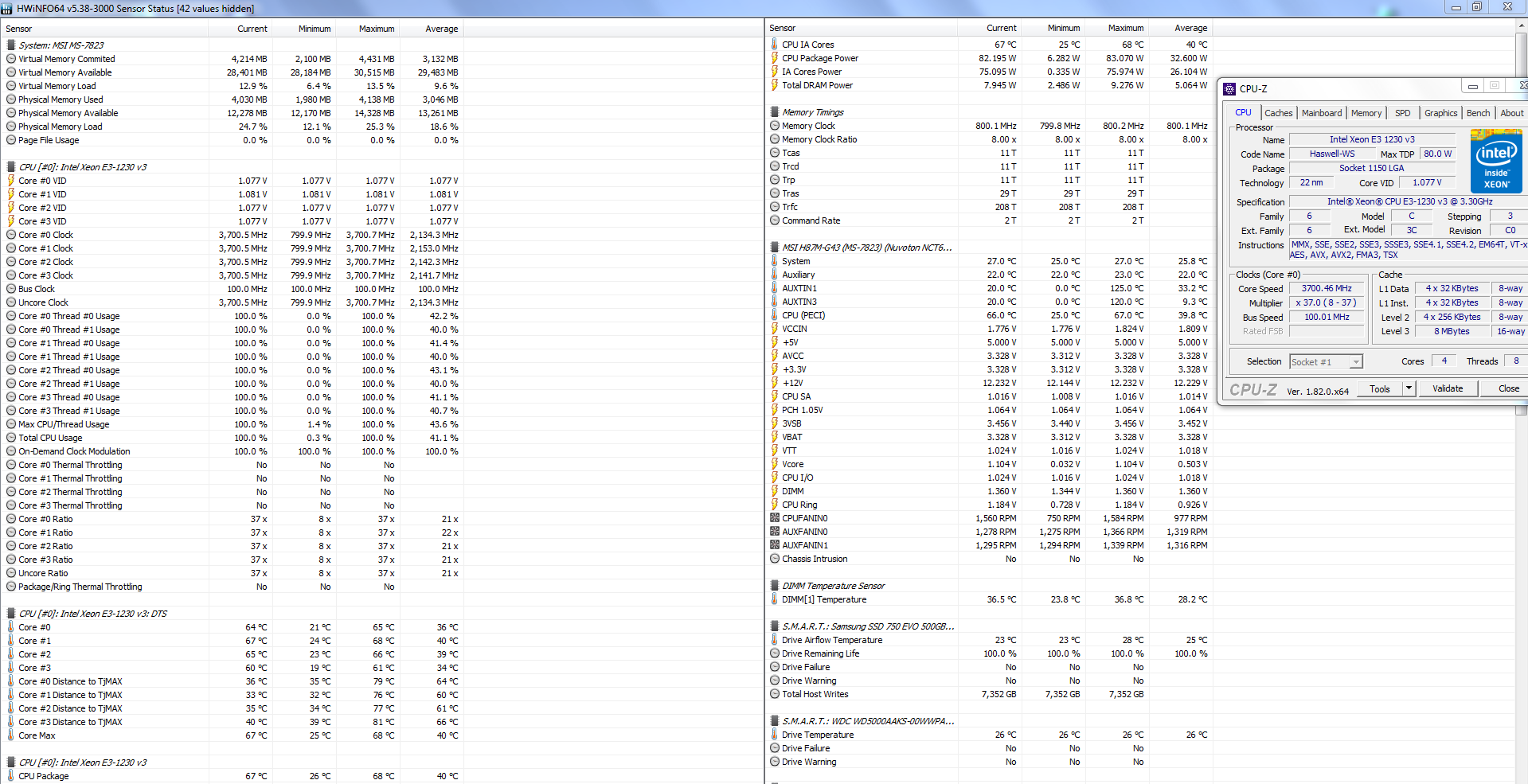Click the icon next to Total CPU Usage
The image size is (1528, 784).
pyautogui.click(x=11, y=438)
